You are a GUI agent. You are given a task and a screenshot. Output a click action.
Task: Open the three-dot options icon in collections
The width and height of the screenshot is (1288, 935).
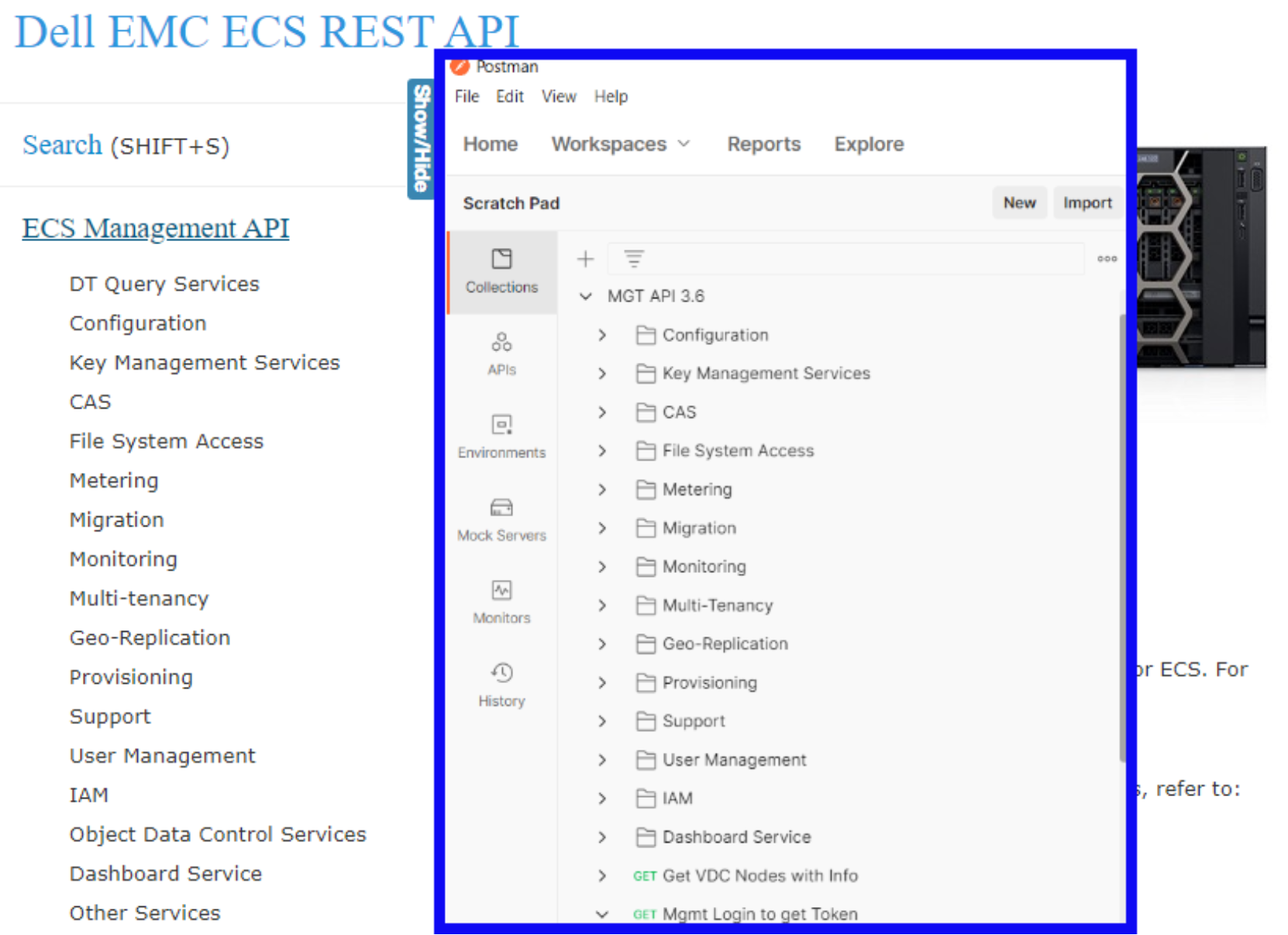tap(1107, 259)
